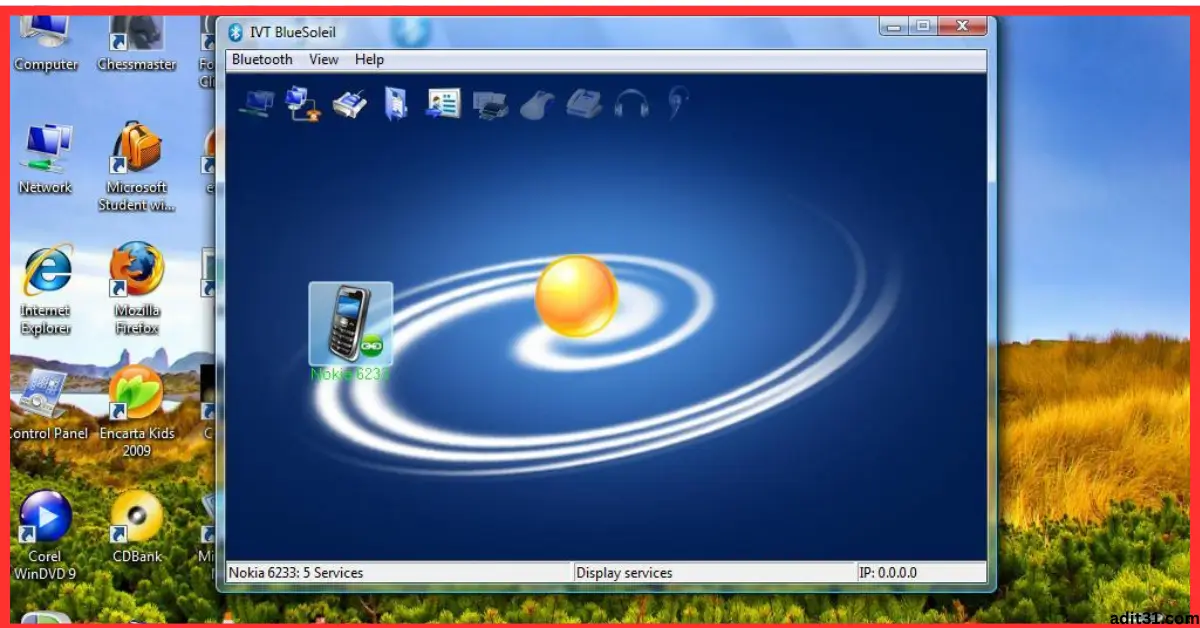Launch Internet Explorer from the desktop
Image resolution: width=1200 pixels, height=628 pixels.
click(x=46, y=289)
